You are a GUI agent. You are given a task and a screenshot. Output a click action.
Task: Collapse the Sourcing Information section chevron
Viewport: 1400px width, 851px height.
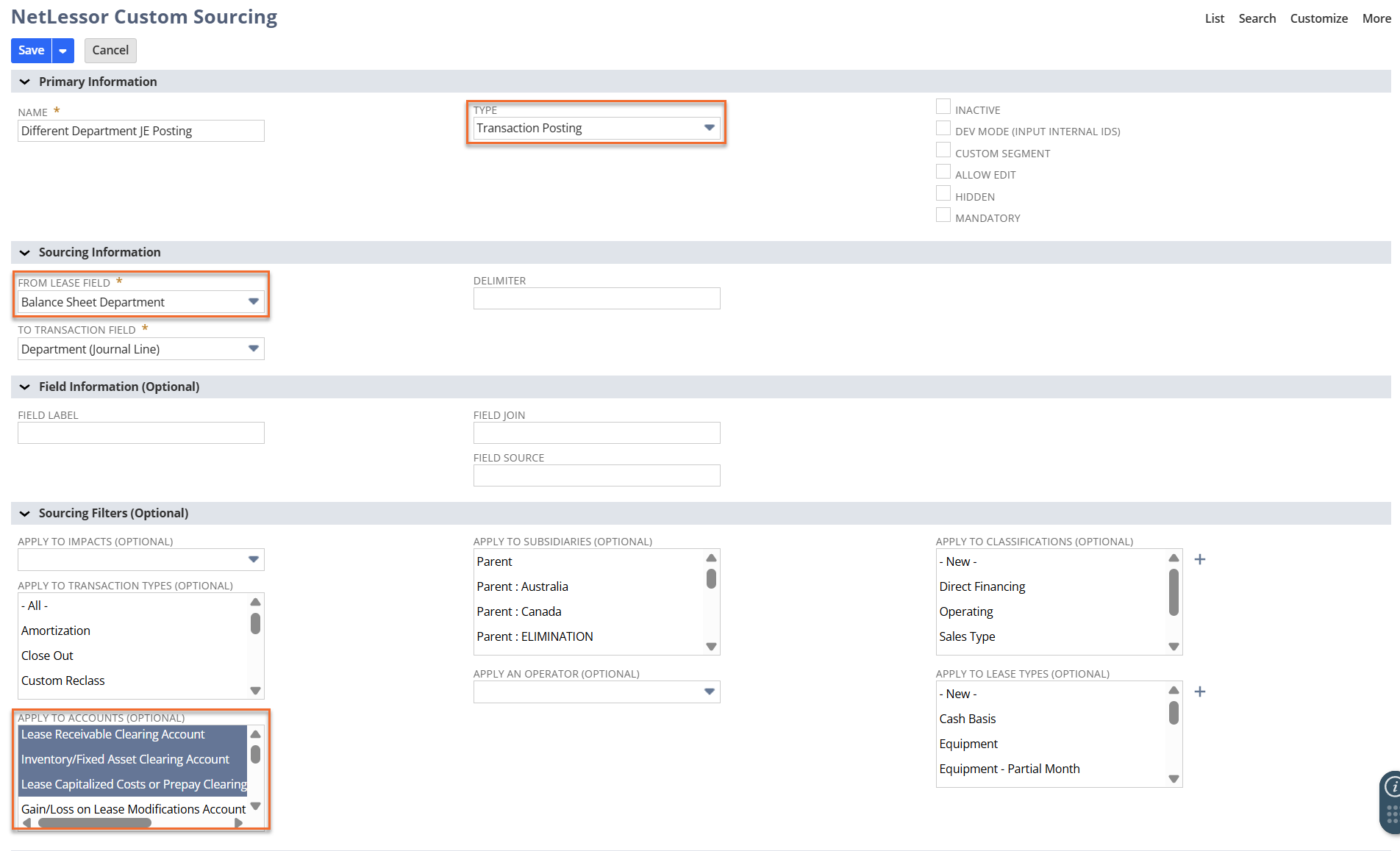(25, 253)
